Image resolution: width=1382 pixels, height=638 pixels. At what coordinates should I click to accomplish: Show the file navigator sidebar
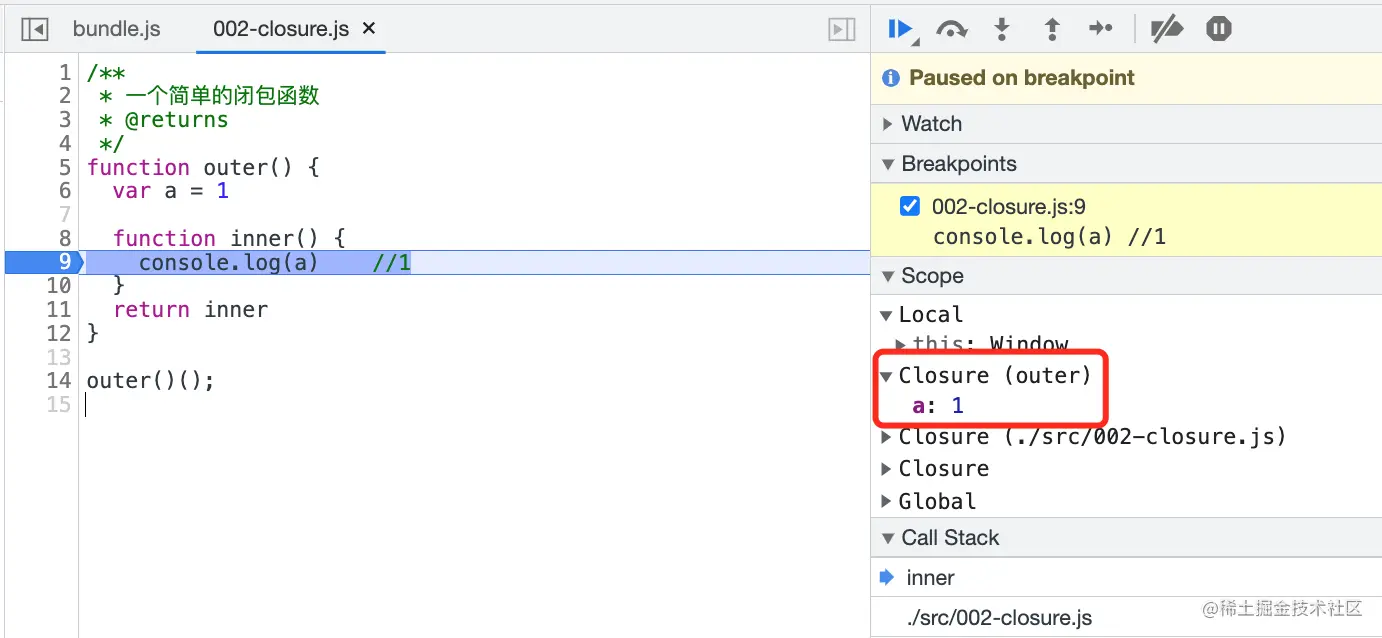[x=35, y=29]
